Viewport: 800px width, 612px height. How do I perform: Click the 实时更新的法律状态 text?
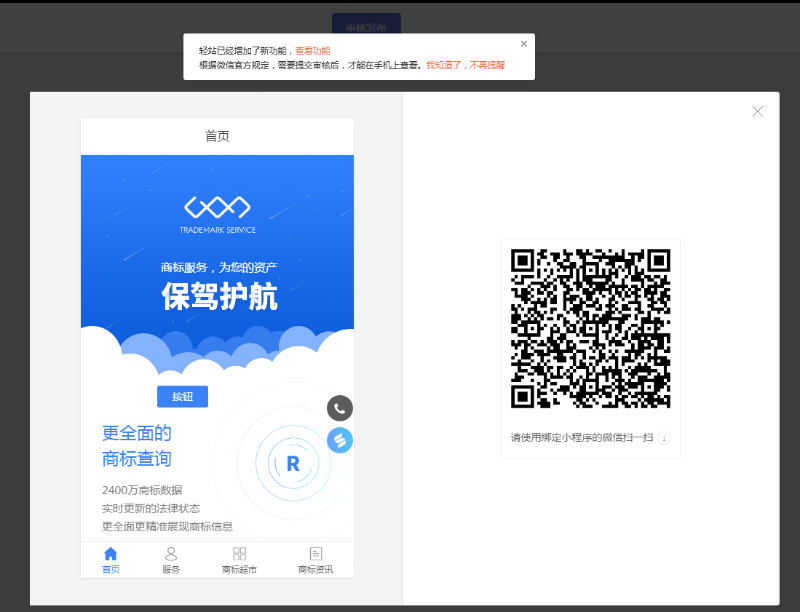151,508
